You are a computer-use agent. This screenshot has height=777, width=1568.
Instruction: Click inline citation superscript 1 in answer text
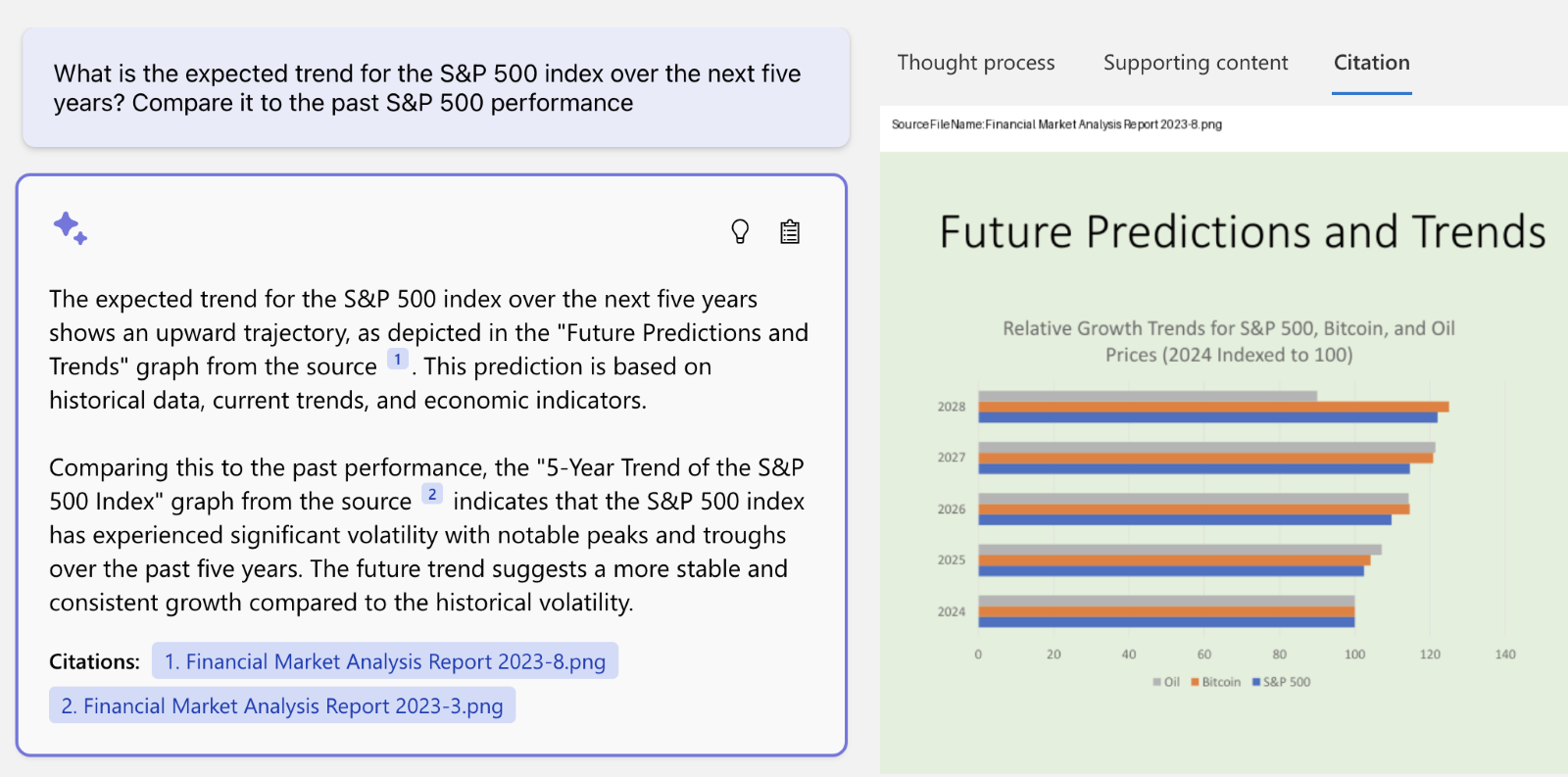tap(397, 360)
